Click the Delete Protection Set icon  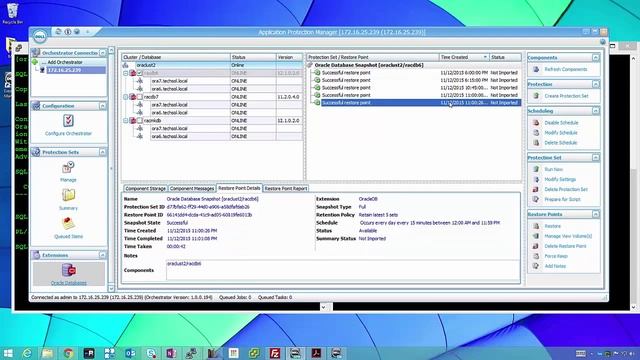pyautogui.click(x=536, y=189)
